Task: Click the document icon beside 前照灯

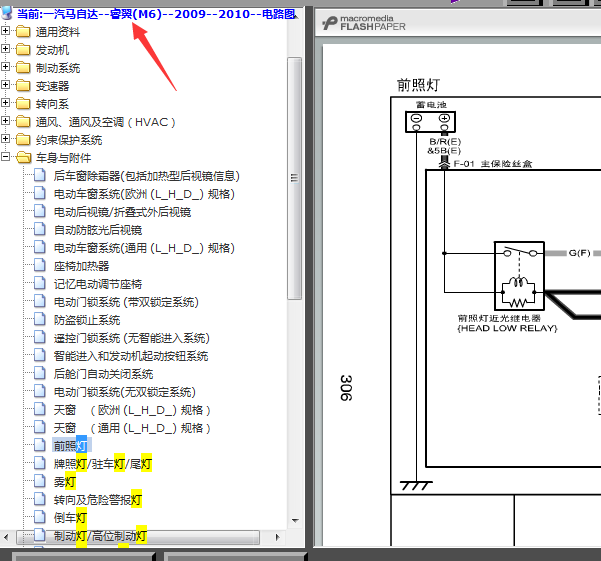Action: 39,445
